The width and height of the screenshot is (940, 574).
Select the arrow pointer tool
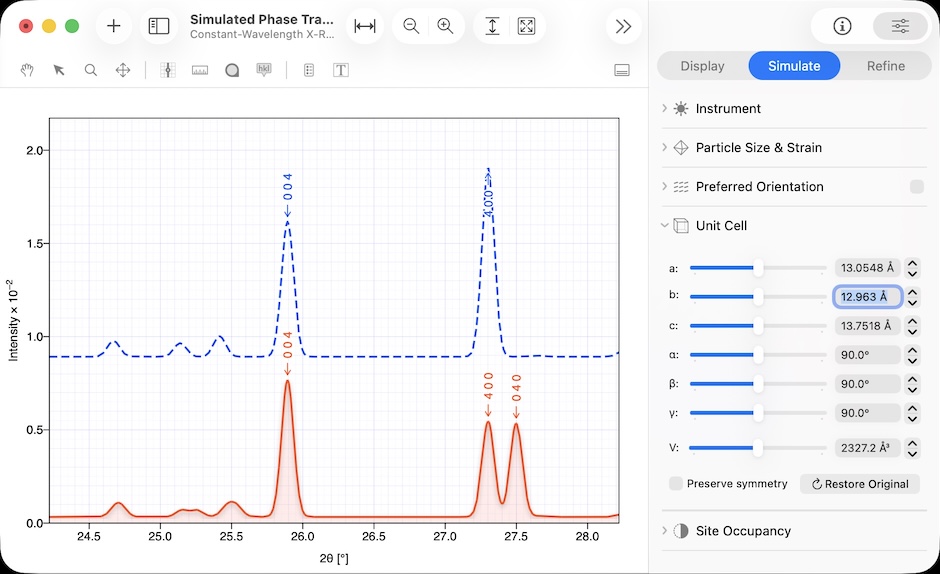[x=59, y=70]
